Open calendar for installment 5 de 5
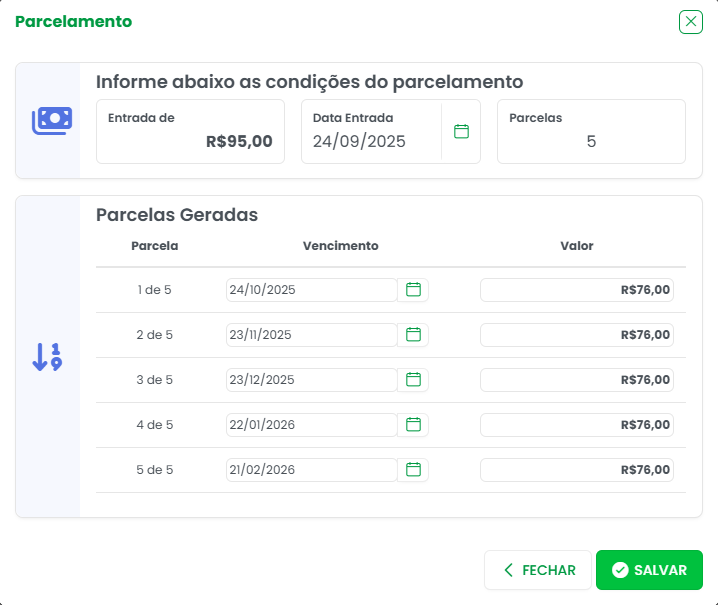718x605 pixels. [413, 470]
